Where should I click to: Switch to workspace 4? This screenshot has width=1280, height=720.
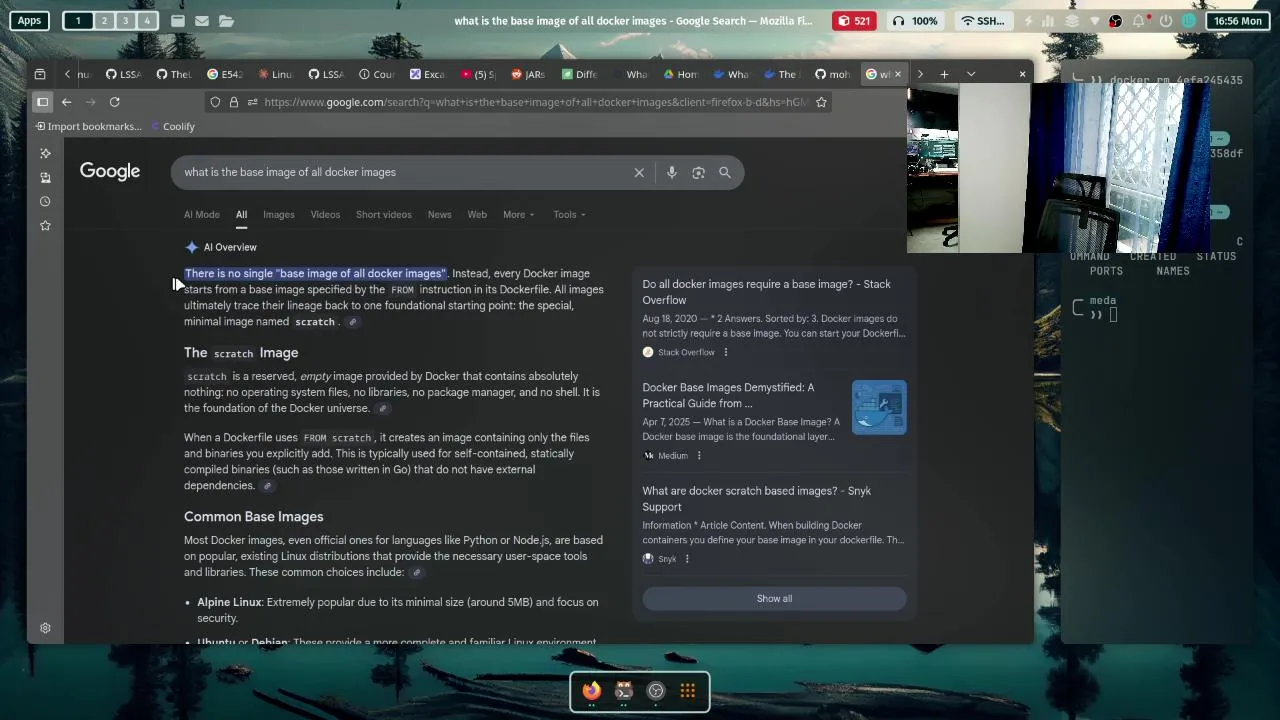coord(146,20)
